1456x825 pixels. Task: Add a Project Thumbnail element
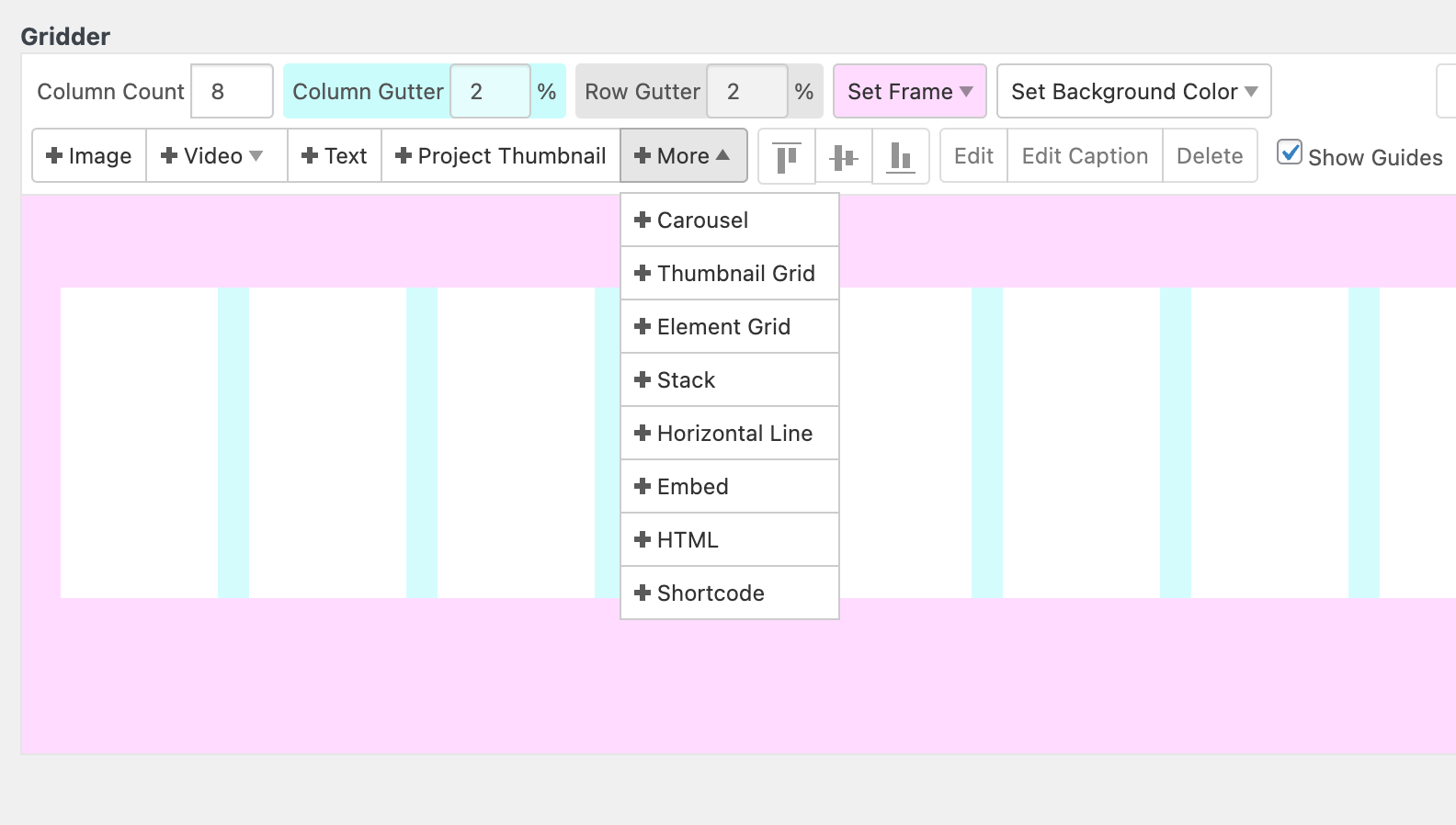pyautogui.click(x=501, y=156)
